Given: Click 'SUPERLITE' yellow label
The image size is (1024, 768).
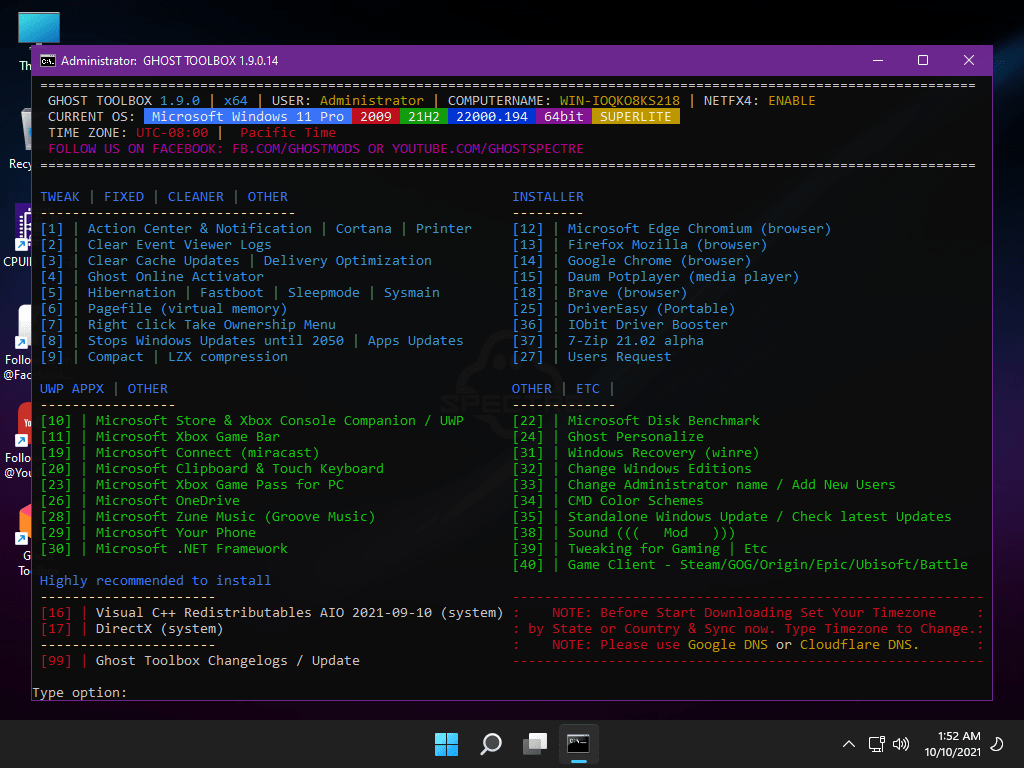Looking at the screenshot, I should pos(636,116).
